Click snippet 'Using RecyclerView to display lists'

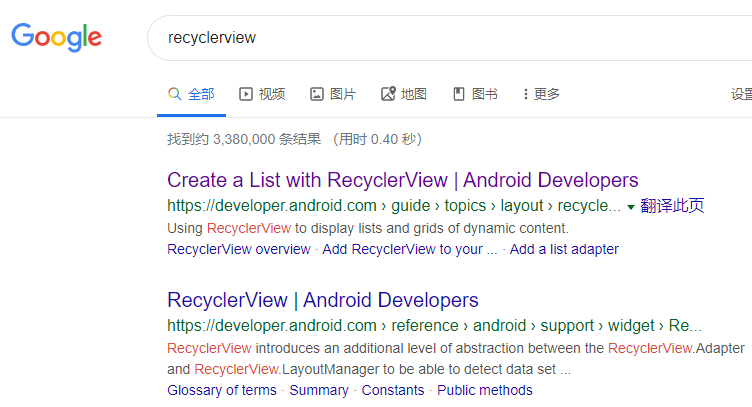point(368,228)
